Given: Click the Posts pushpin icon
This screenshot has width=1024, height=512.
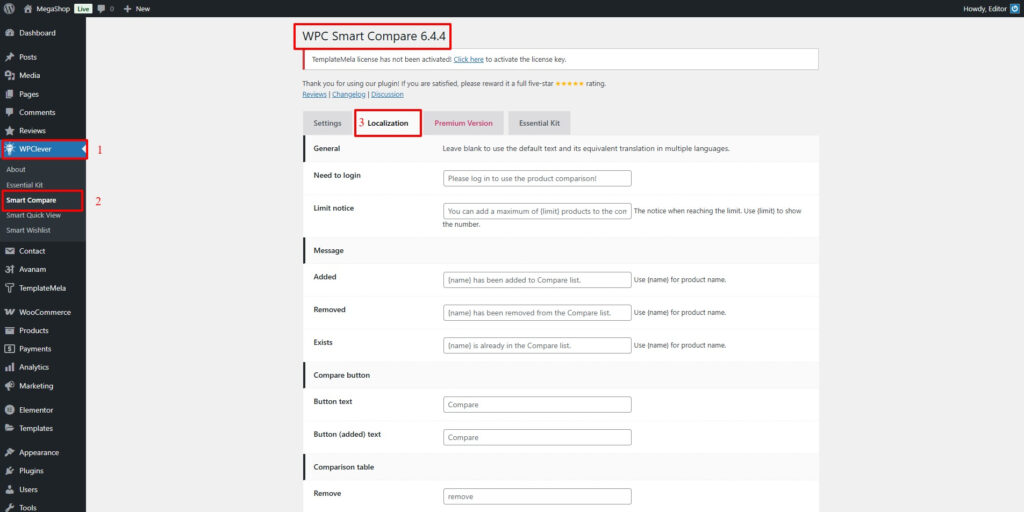Looking at the screenshot, I should (10, 57).
